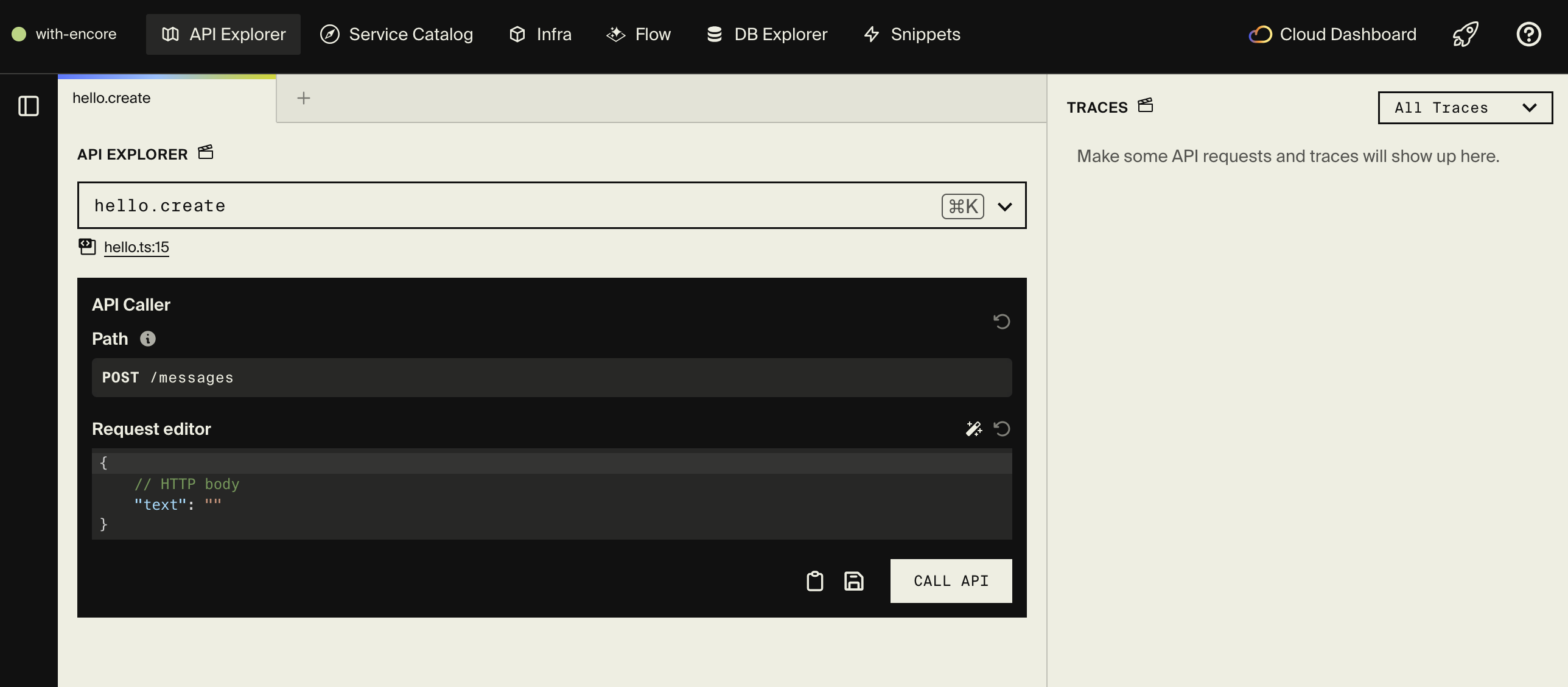
Task: Click the magic wand in Request editor
Action: click(974, 428)
